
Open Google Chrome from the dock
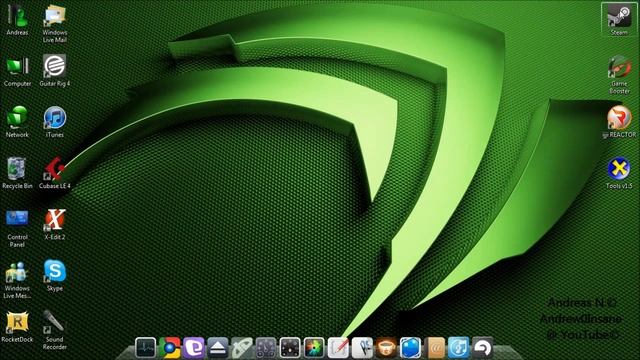pyautogui.click(x=170, y=348)
